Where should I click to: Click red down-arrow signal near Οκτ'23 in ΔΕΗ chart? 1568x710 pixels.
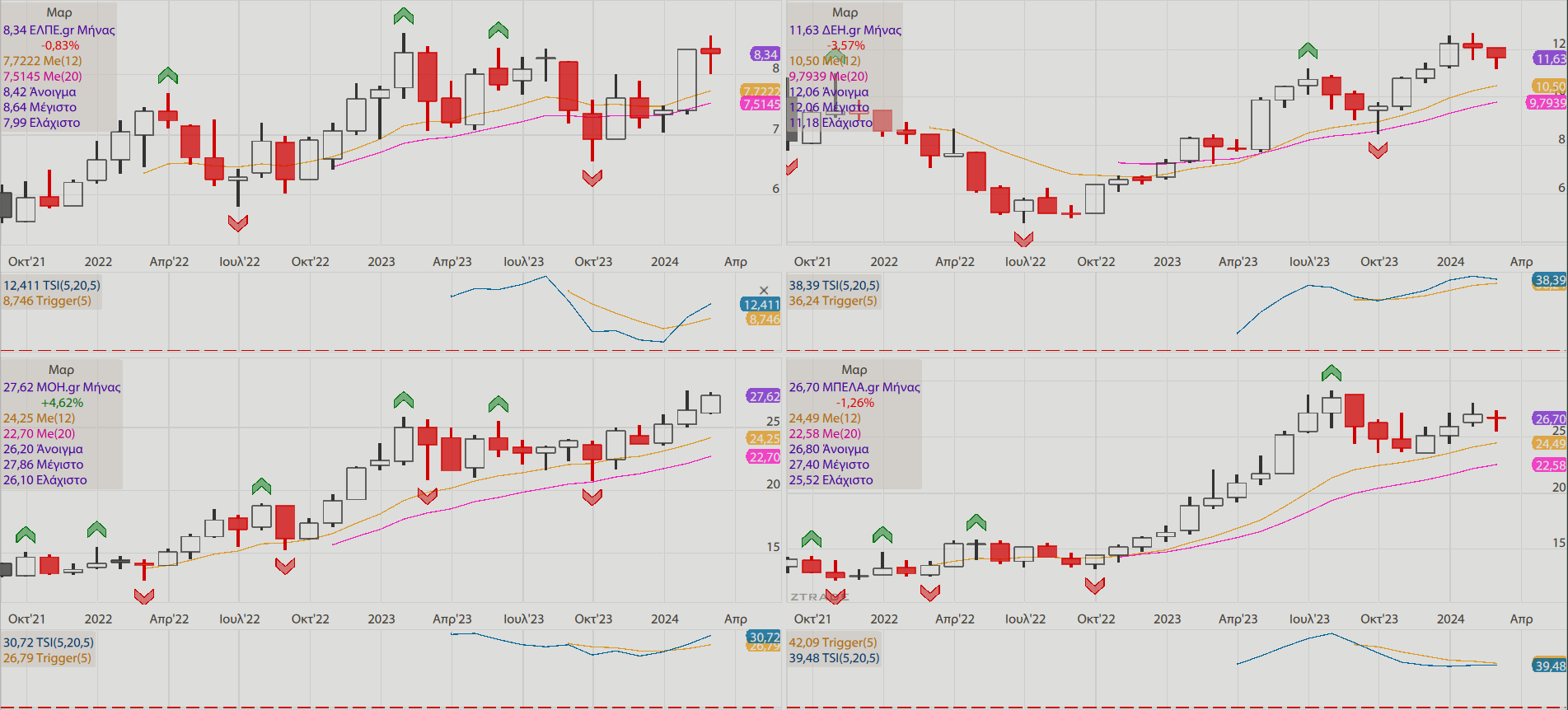coord(1378,150)
